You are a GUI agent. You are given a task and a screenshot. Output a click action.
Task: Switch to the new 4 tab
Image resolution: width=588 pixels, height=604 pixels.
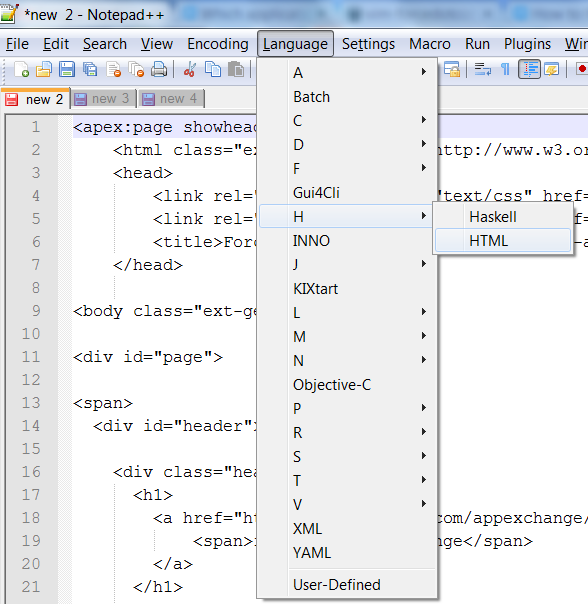pos(171,99)
